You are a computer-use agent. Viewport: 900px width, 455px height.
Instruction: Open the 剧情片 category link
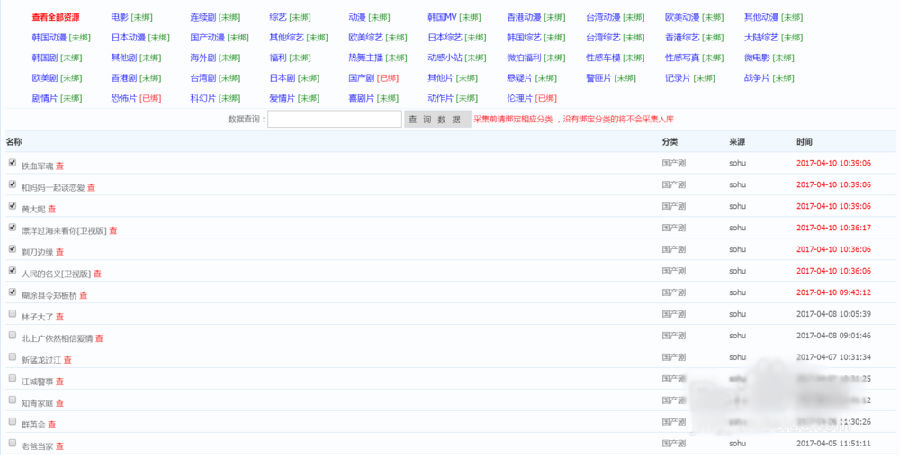tap(44, 99)
